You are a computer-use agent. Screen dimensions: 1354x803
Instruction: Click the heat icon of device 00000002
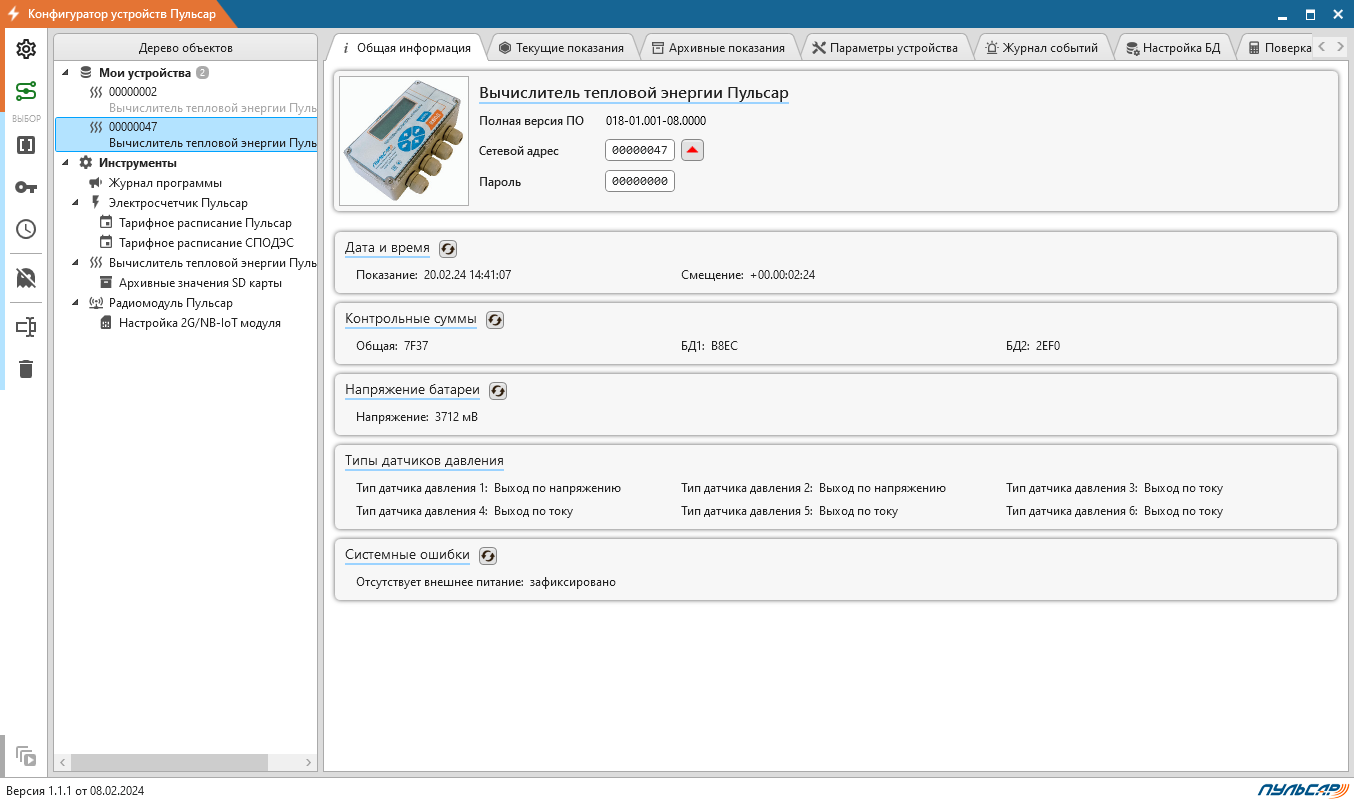click(x=96, y=92)
